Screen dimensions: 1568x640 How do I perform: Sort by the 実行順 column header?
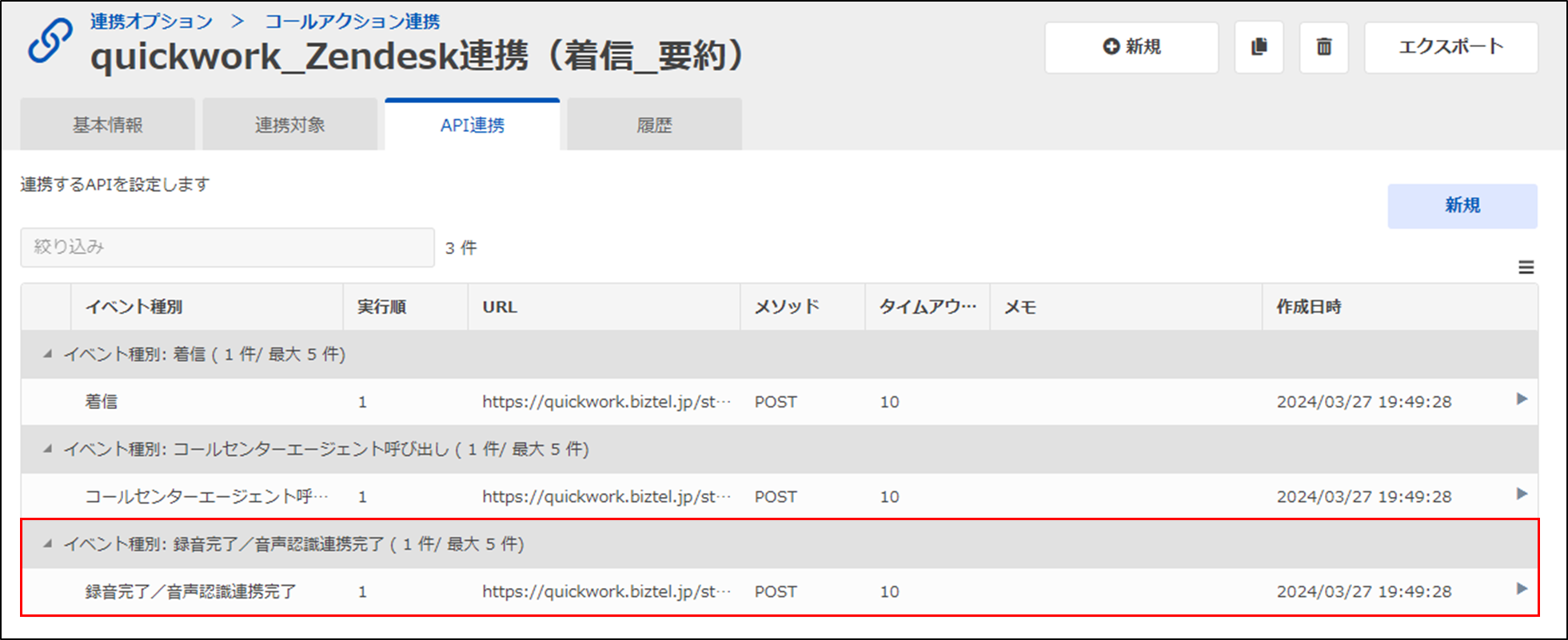405,307
